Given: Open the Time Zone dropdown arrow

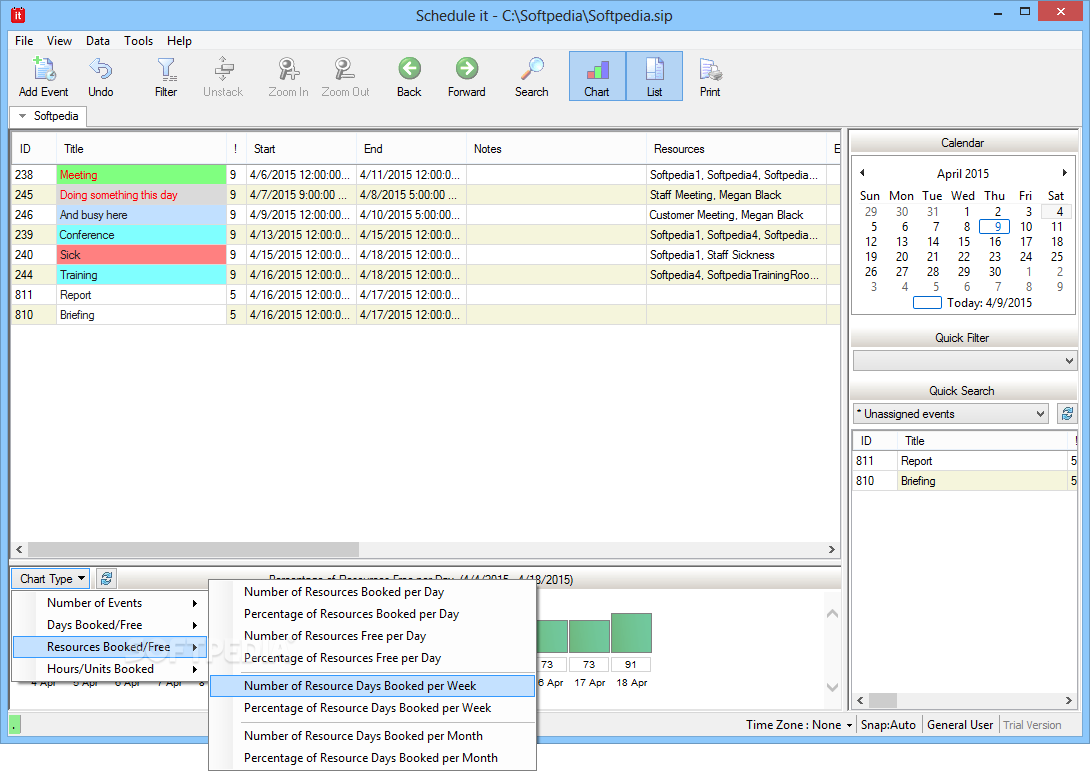Looking at the screenshot, I should [849, 725].
